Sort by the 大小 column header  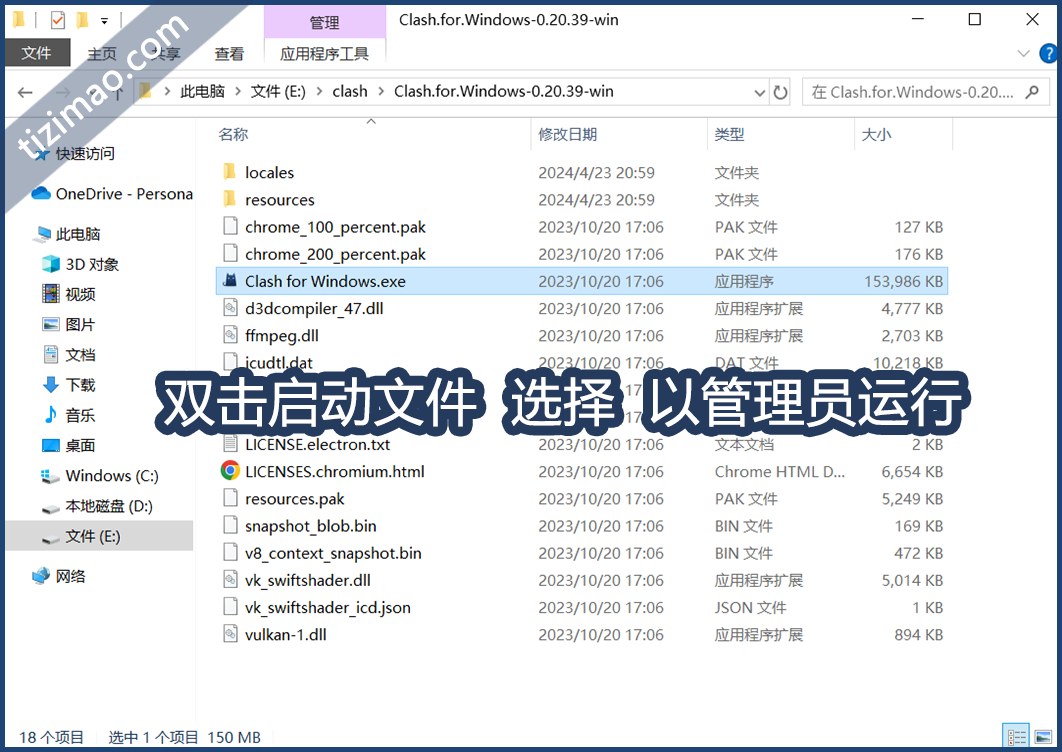tap(876, 134)
